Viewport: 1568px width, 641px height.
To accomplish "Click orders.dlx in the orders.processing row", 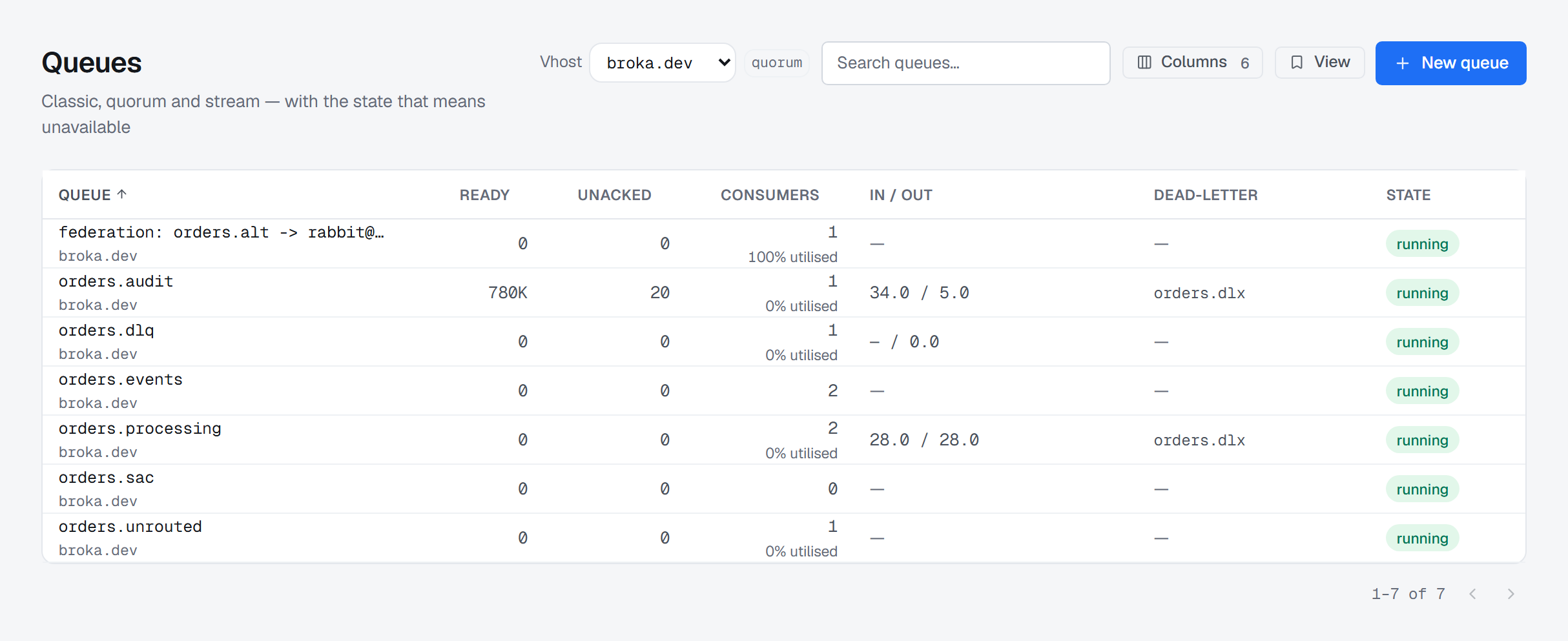I will tap(1199, 440).
